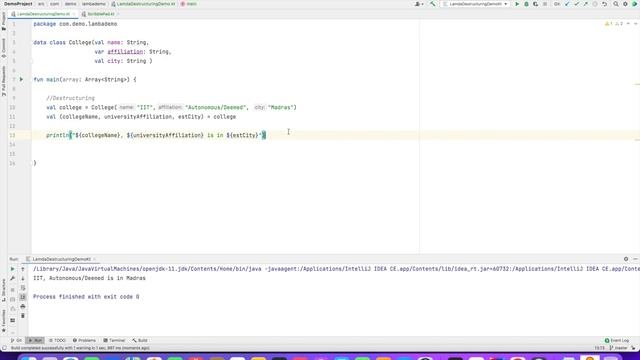Click the tool windows toggle at the status bar's left end
This screenshot has height=360, width=640.
tap(4, 348)
